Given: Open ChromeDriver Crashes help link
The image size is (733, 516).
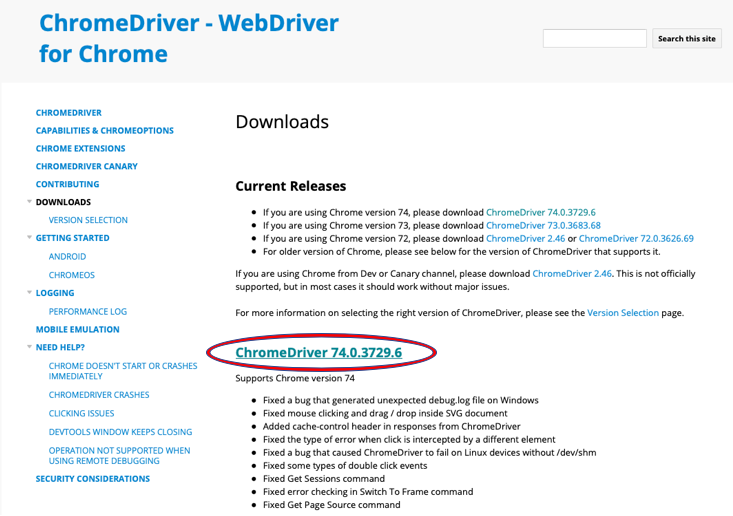Looking at the screenshot, I should coord(99,395).
